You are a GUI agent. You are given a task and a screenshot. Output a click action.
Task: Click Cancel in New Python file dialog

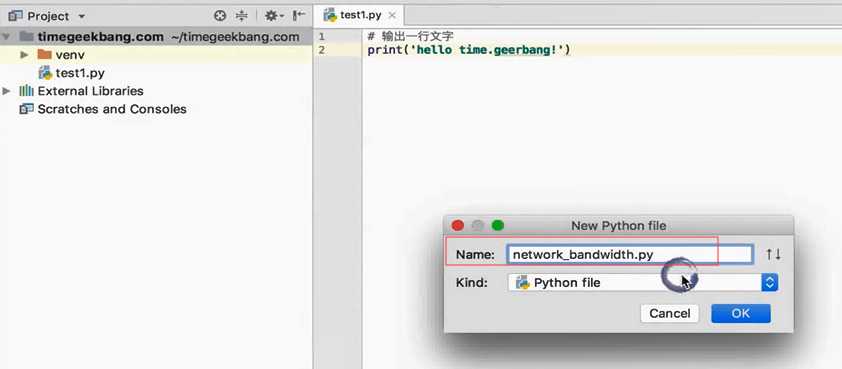(670, 314)
